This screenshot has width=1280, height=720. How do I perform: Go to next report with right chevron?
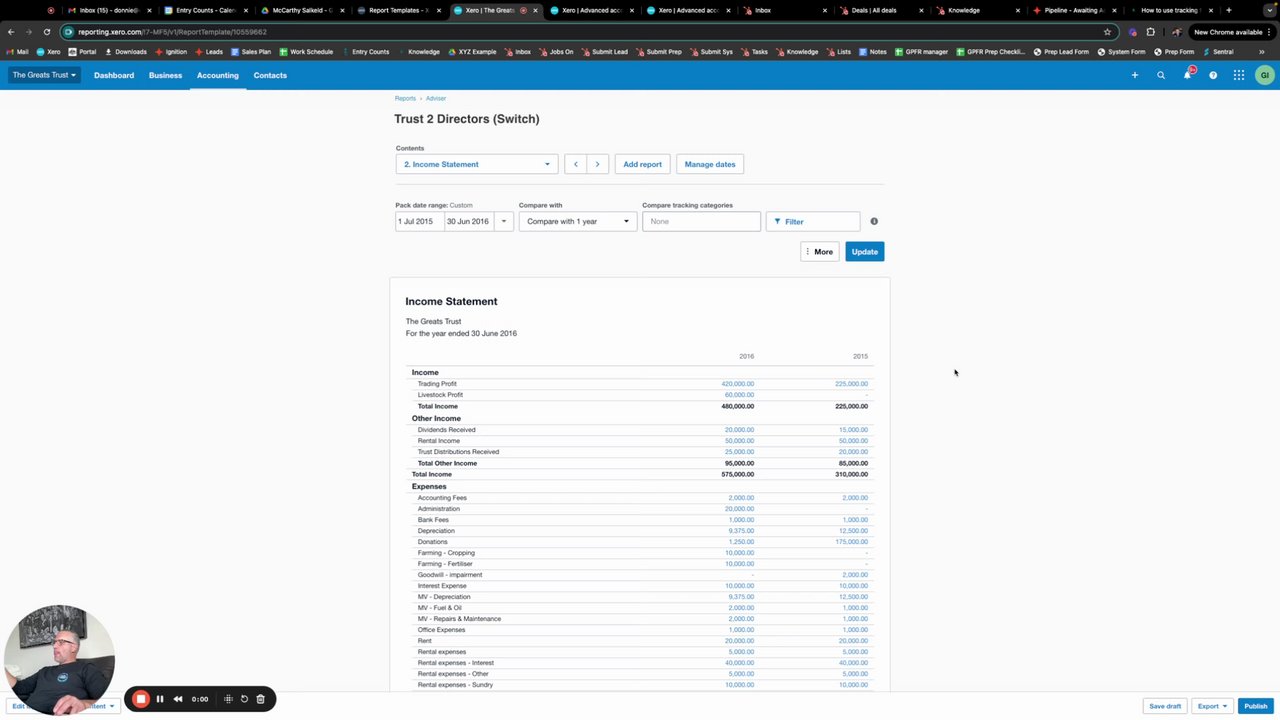point(597,164)
